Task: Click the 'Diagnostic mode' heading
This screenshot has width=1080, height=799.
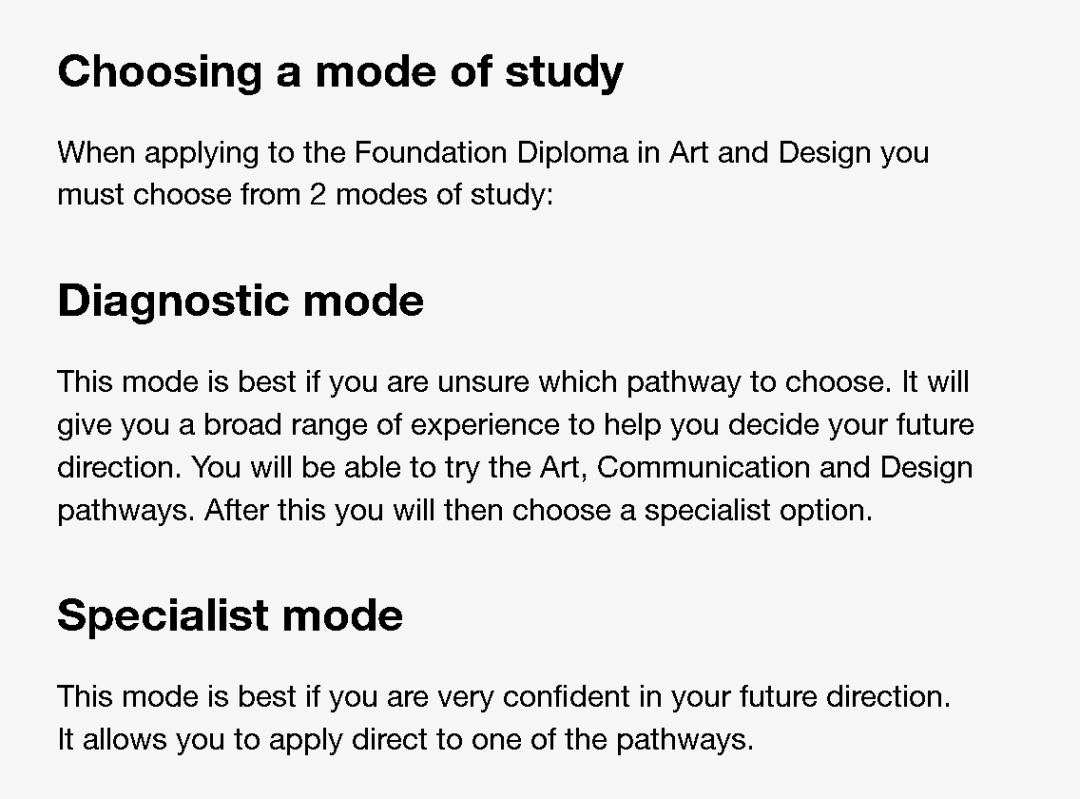Action: pyautogui.click(x=240, y=301)
